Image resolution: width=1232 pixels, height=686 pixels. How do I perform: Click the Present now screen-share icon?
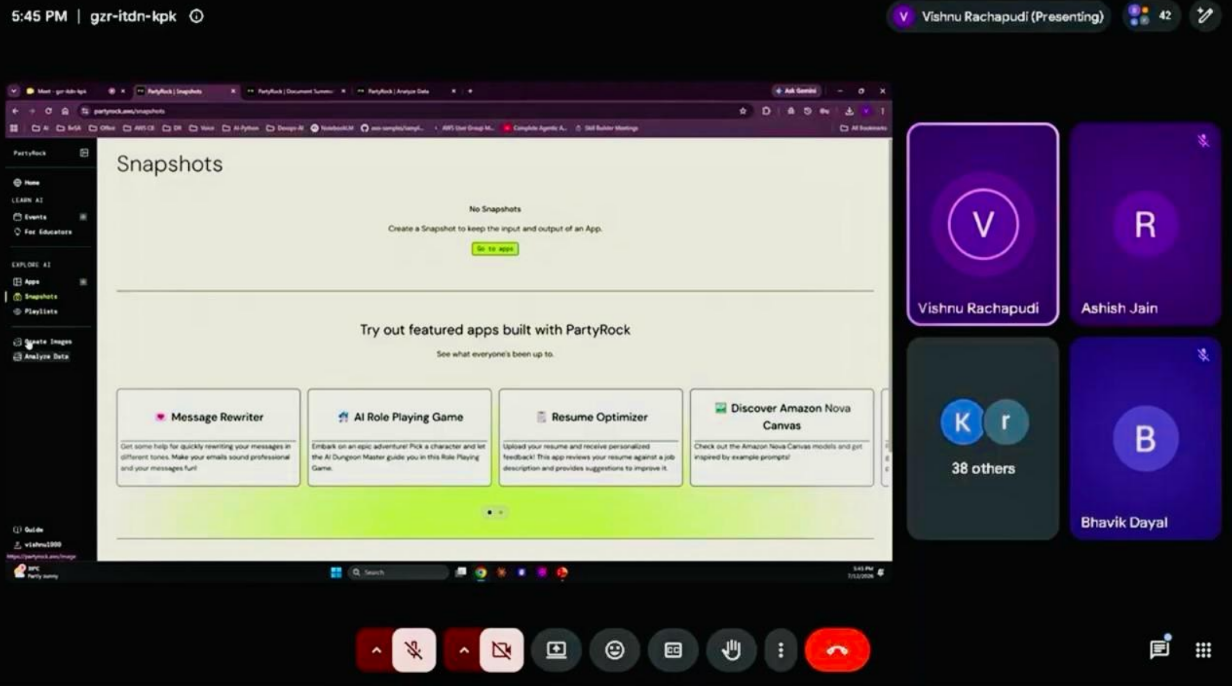[556, 650]
